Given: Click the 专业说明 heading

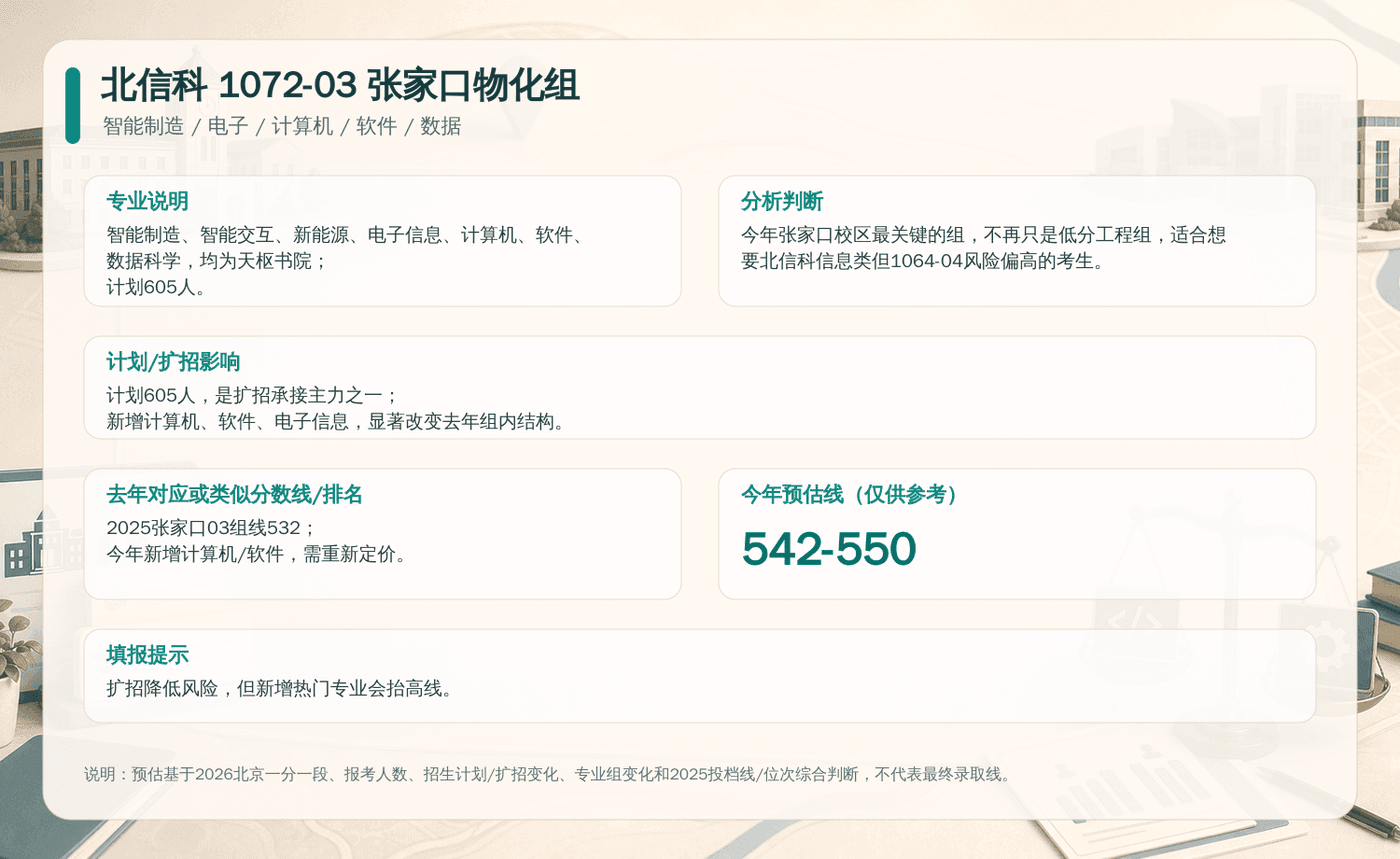Looking at the screenshot, I should click(x=147, y=201).
